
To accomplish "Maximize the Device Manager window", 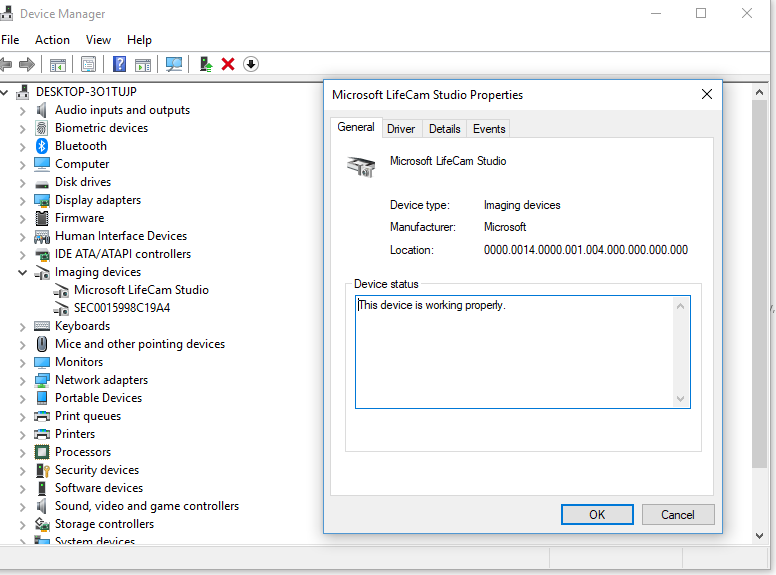I will pos(701,13).
